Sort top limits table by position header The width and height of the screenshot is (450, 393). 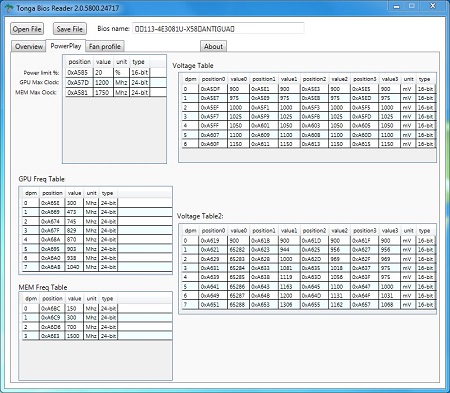click(x=79, y=62)
